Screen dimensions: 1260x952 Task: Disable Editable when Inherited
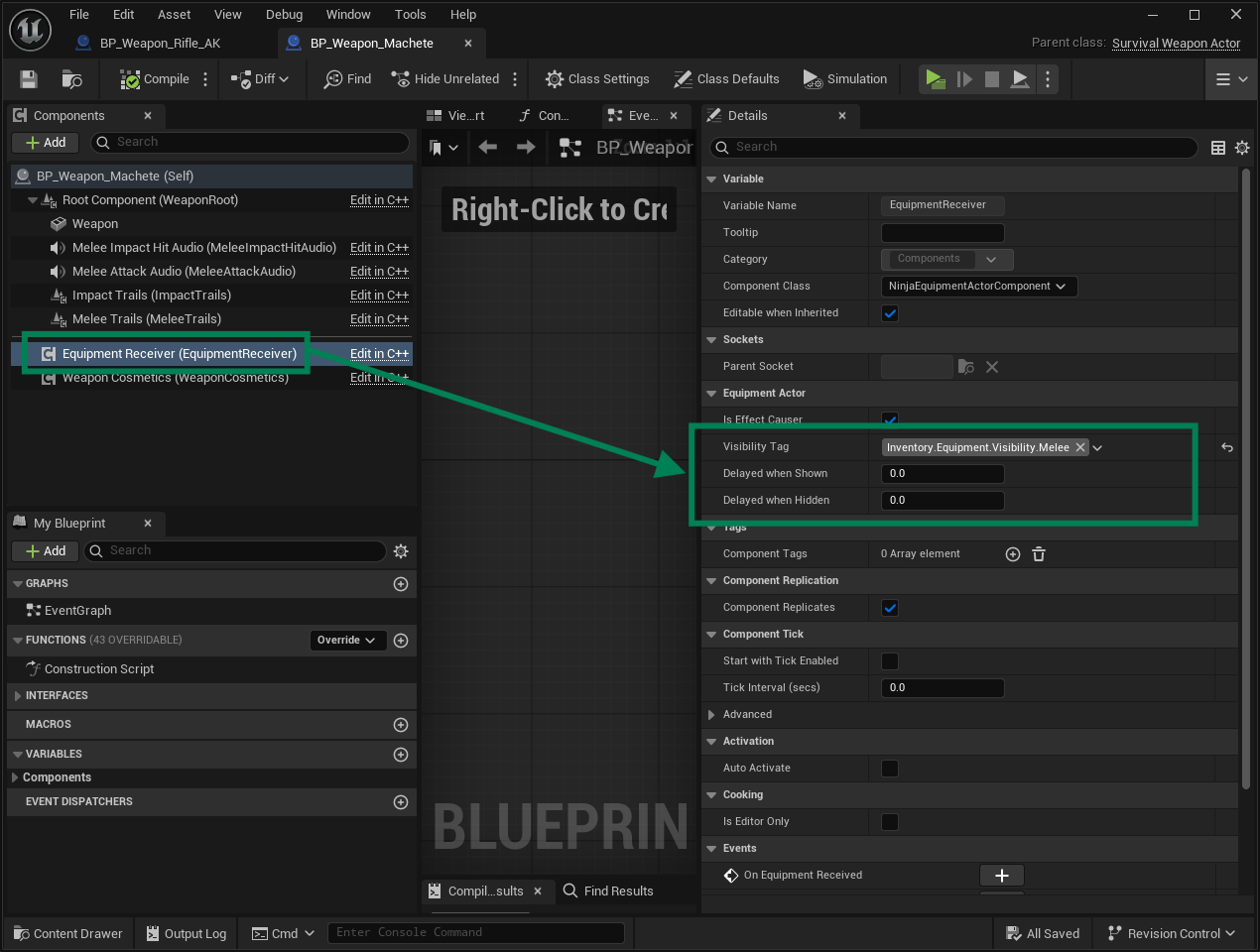[889, 312]
